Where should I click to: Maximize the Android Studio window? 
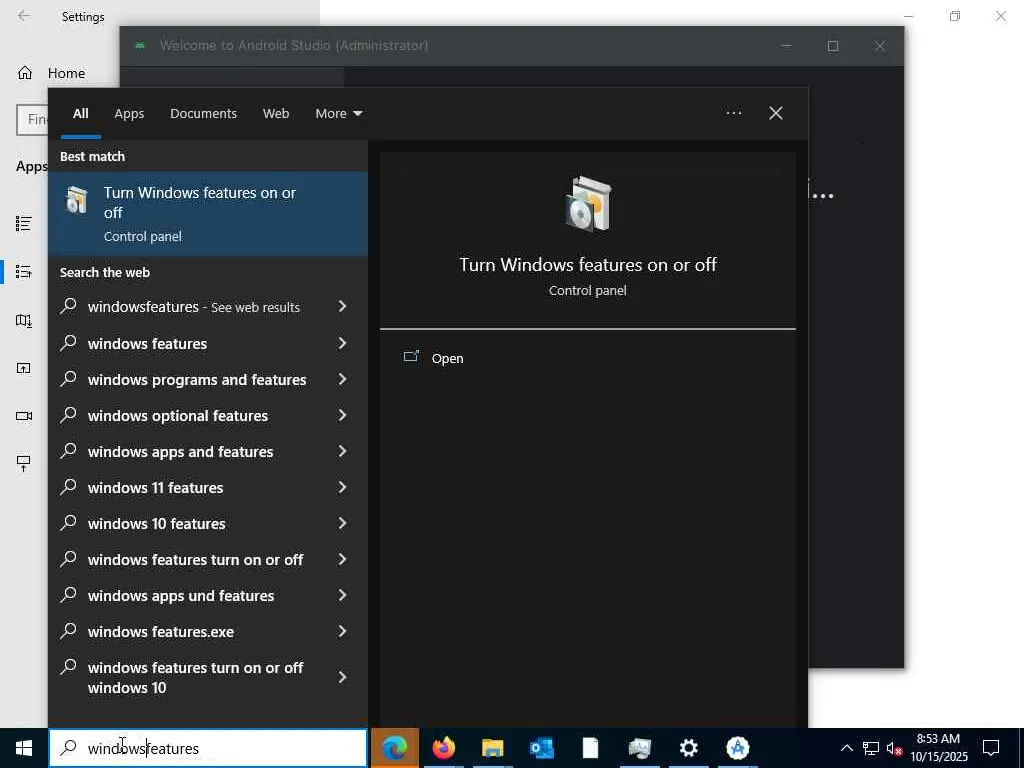833,46
